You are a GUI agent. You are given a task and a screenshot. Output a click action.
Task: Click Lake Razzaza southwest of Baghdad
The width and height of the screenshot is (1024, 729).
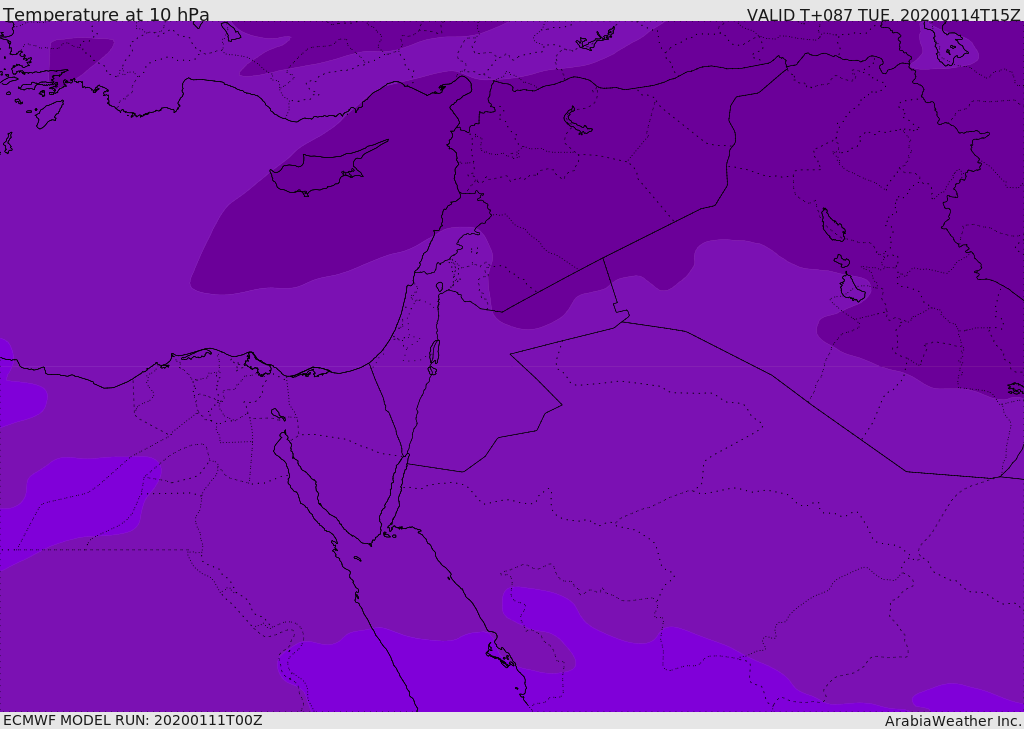click(x=851, y=287)
